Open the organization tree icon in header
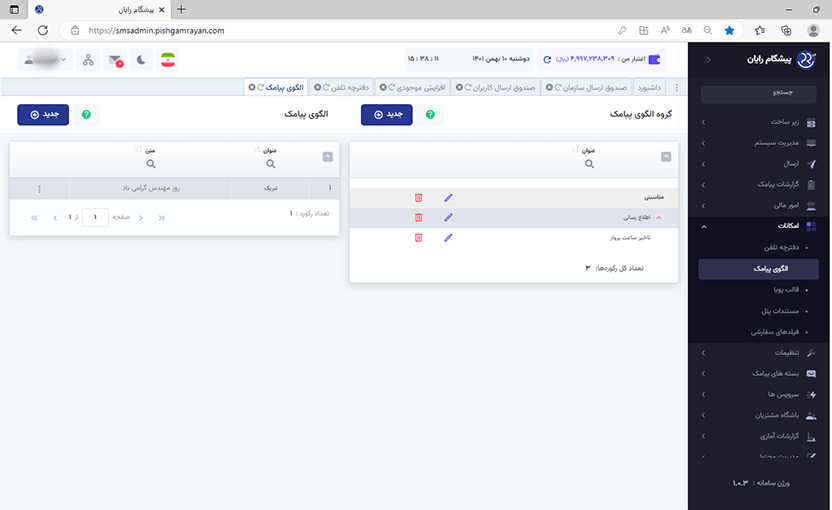 88,60
